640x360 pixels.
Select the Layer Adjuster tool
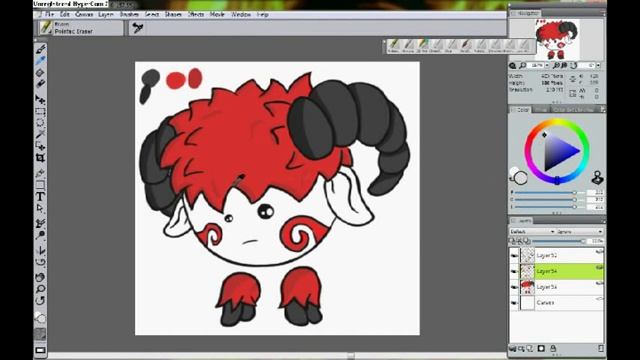(40, 99)
